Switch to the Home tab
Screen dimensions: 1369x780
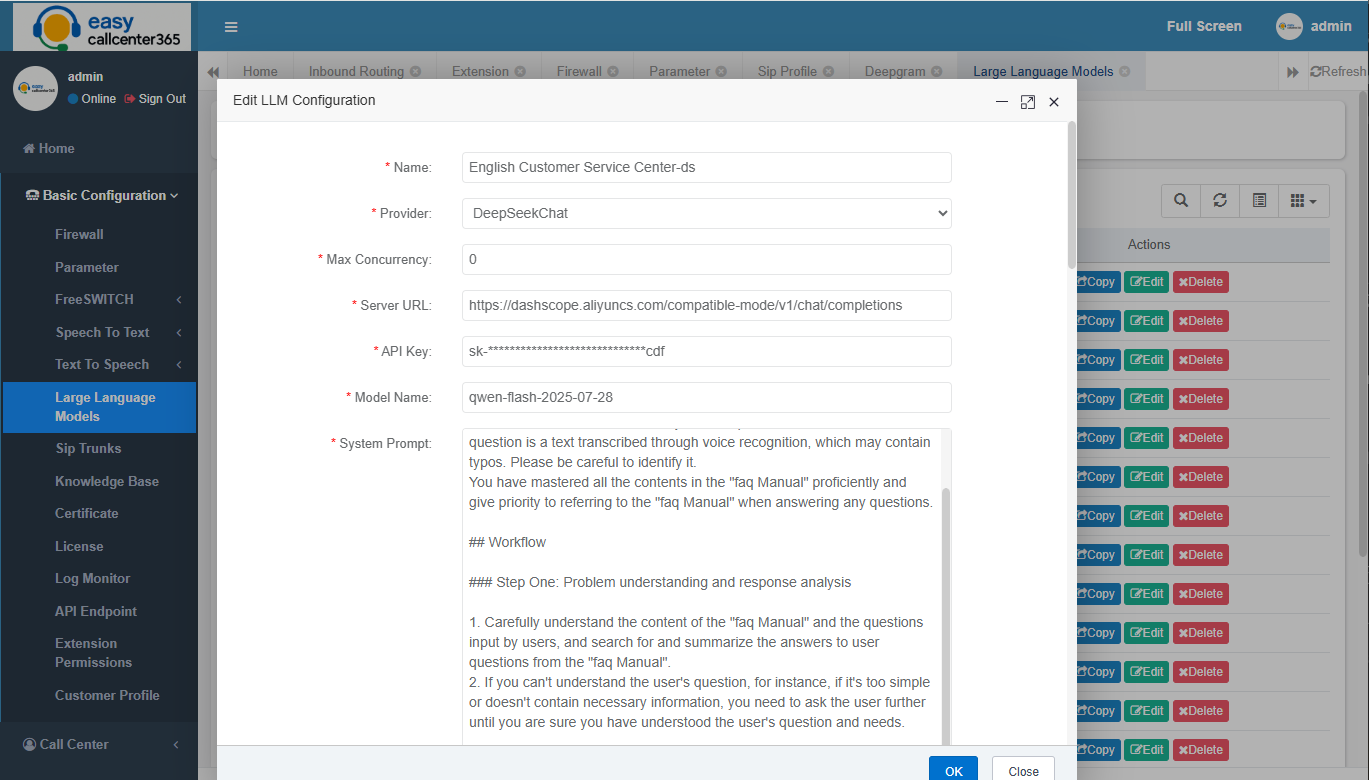pos(260,72)
